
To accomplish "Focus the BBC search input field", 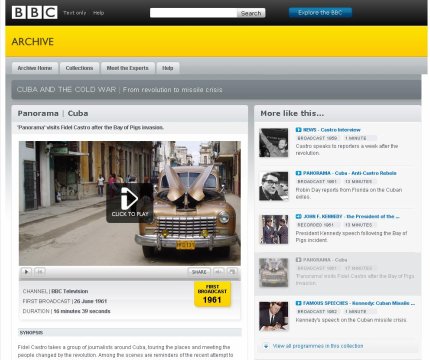I will point(193,13).
